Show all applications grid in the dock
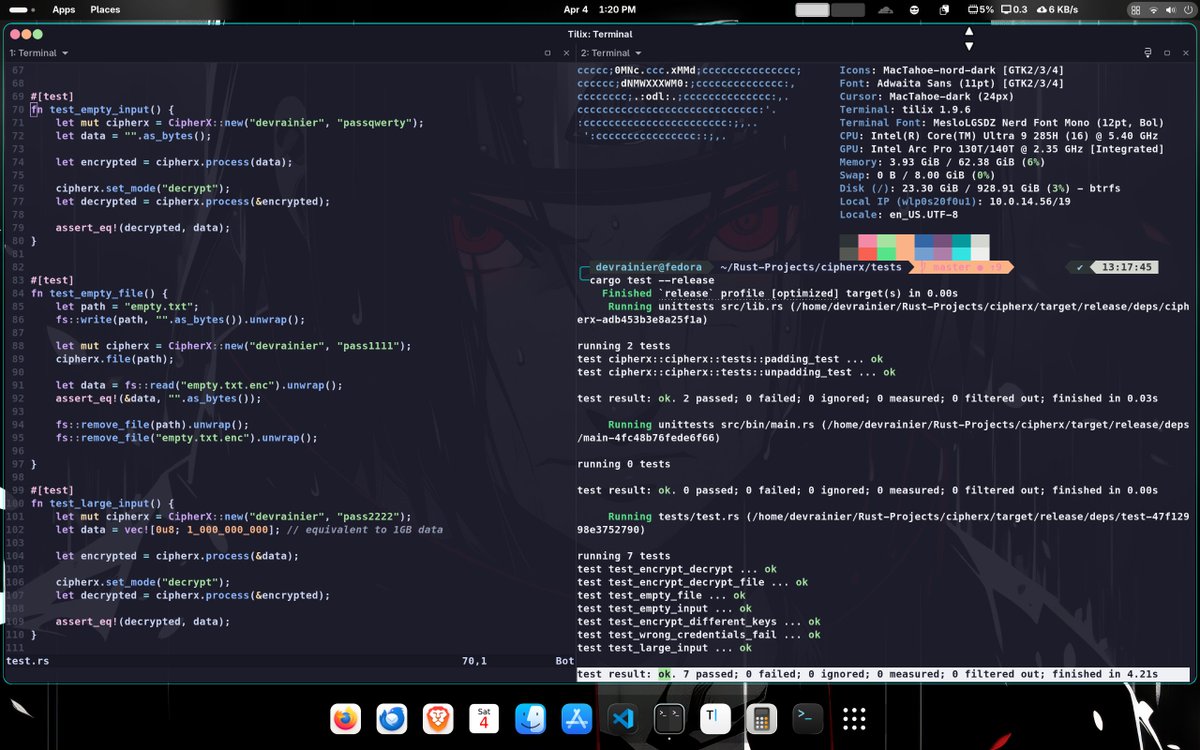The height and width of the screenshot is (750, 1200). [x=853, y=718]
